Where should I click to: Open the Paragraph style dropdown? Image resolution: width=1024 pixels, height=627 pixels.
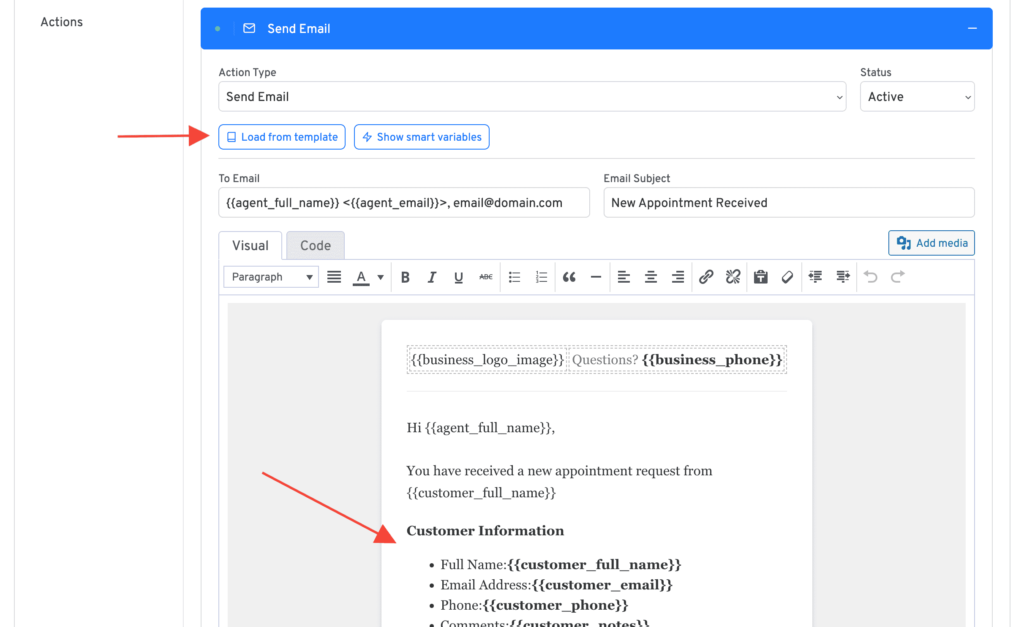point(270,277)
